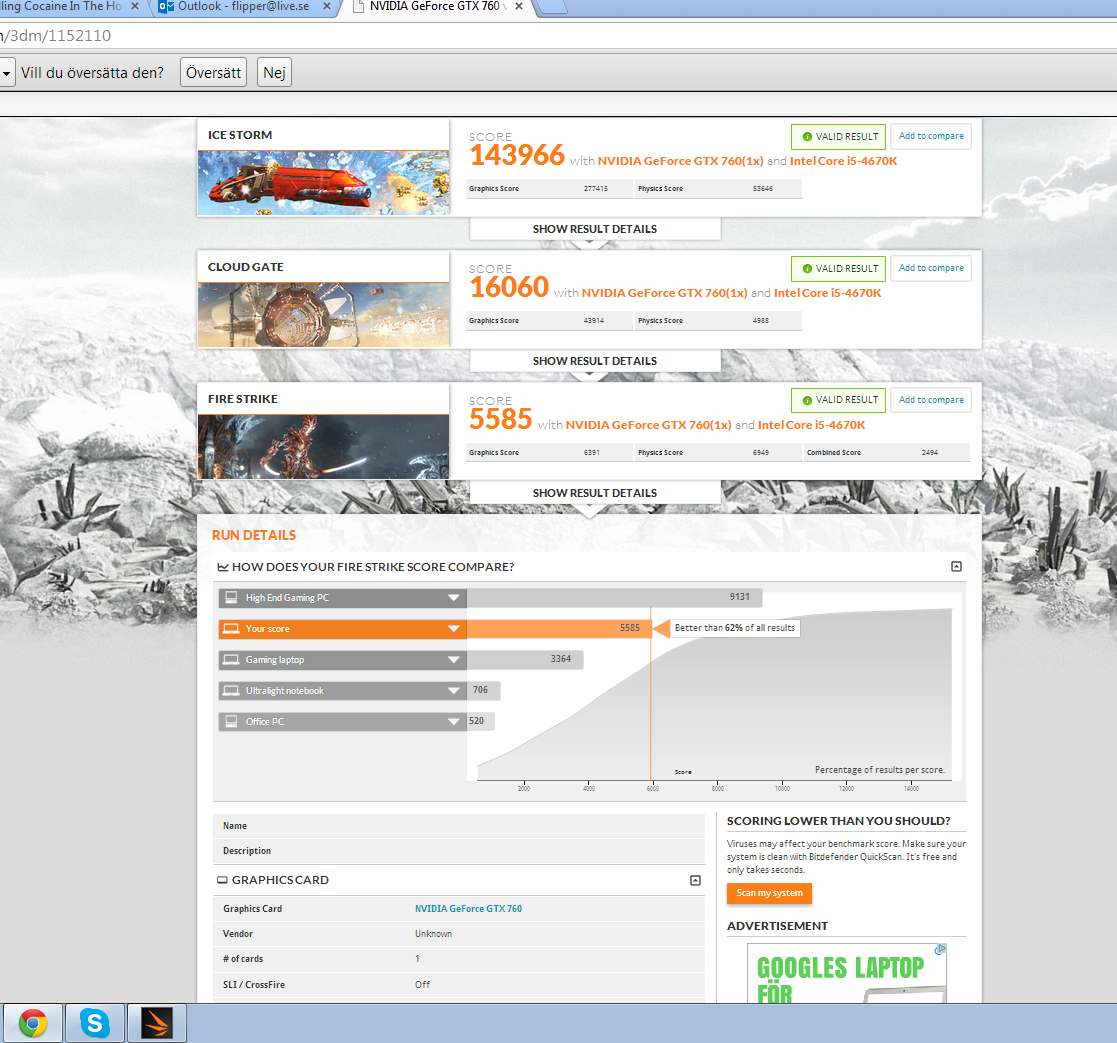Click GTX 760 link in Cloud Gate score
Screen dimensions: 1117x1043
[664, 293]
